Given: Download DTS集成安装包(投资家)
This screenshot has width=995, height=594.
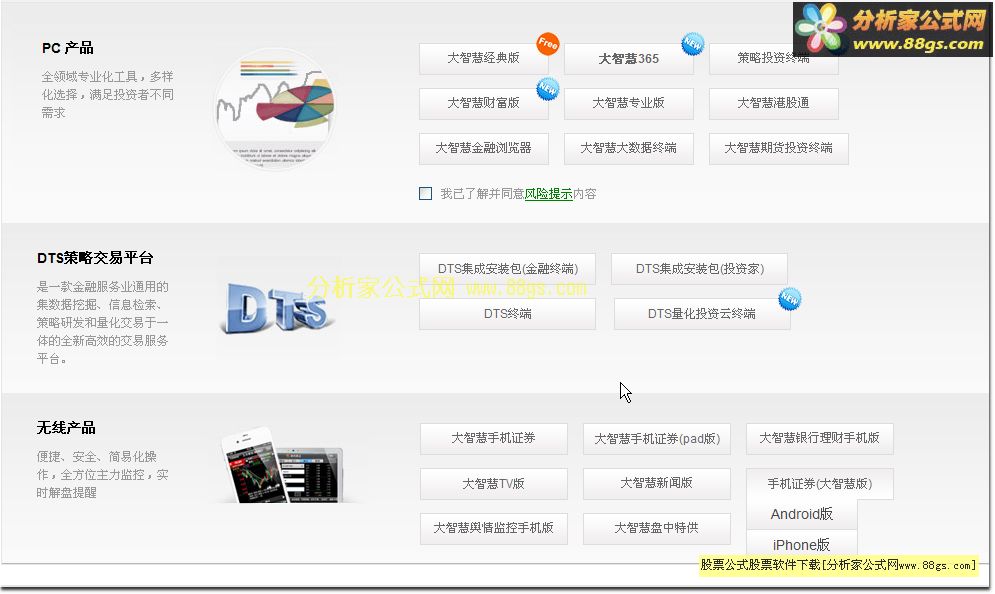Looking at the screenshot, I should [x=699, y=269].
